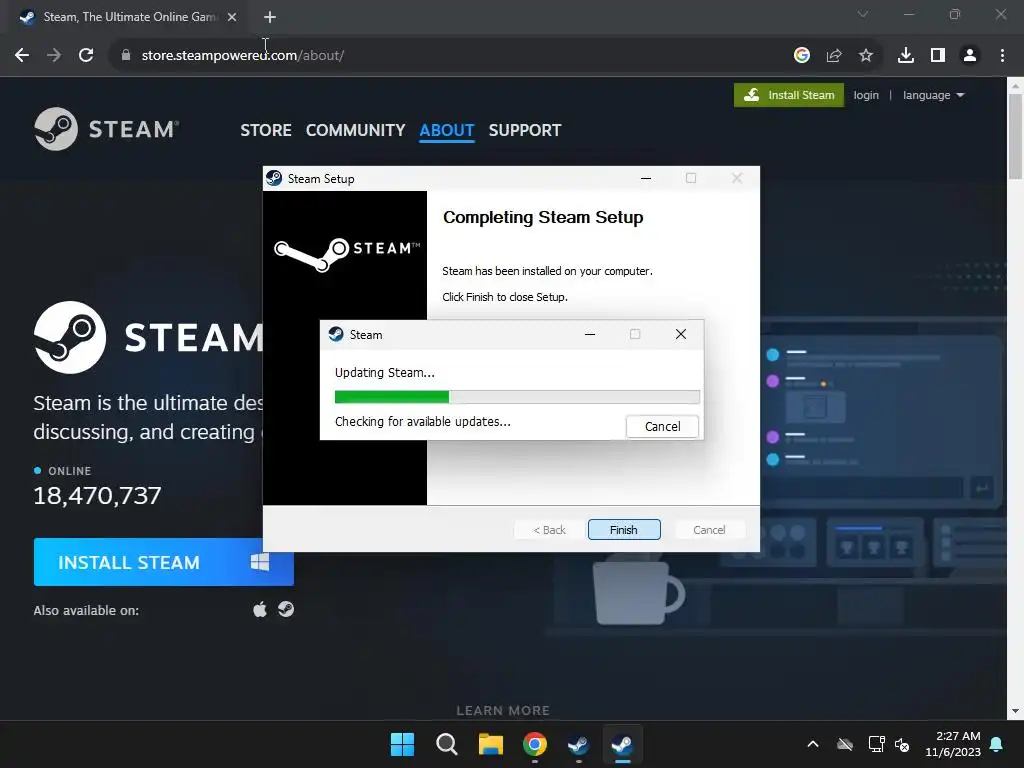
Task: Click the muted volume tray icon
Action: pos(902,744)
